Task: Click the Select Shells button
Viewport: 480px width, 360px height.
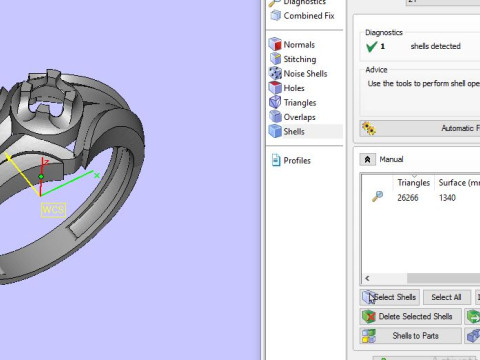Action: [x=390, y=297]
